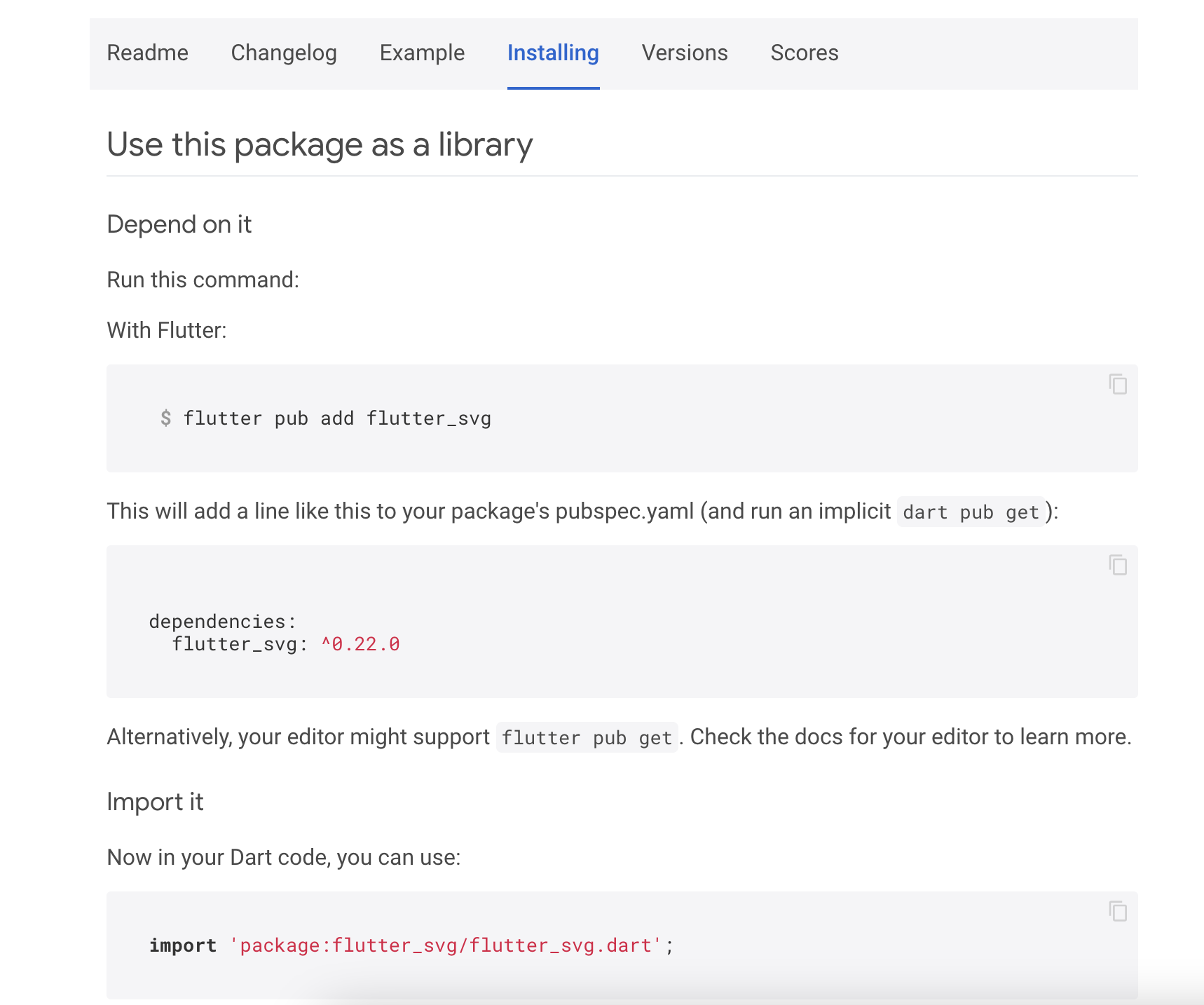This screenshot has width=1204, height=1005.
Task: Click the 'Run this command:' text
Action: coord(203,280)
